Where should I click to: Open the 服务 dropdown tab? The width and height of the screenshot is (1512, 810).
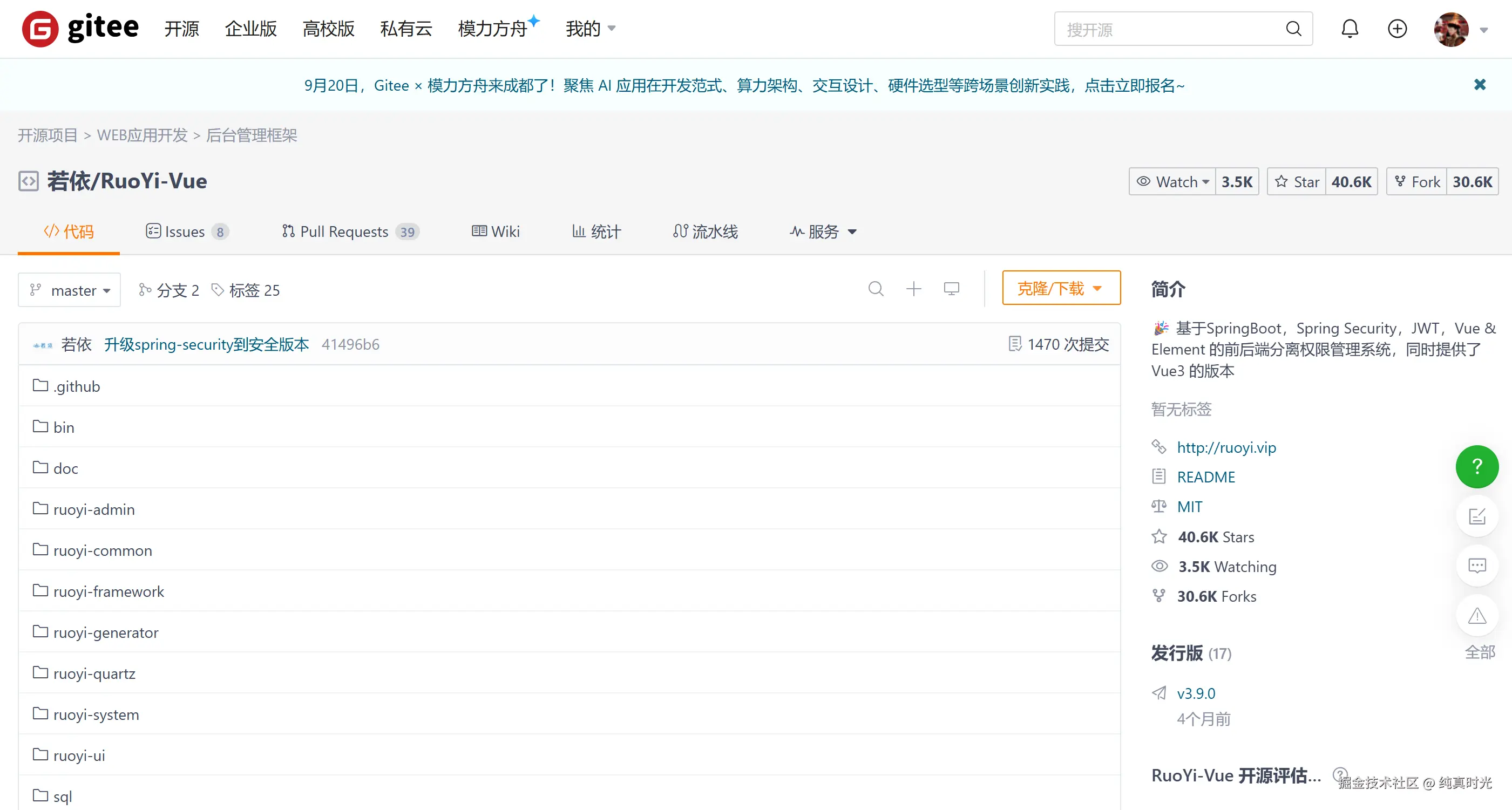(x=823, y=232)
